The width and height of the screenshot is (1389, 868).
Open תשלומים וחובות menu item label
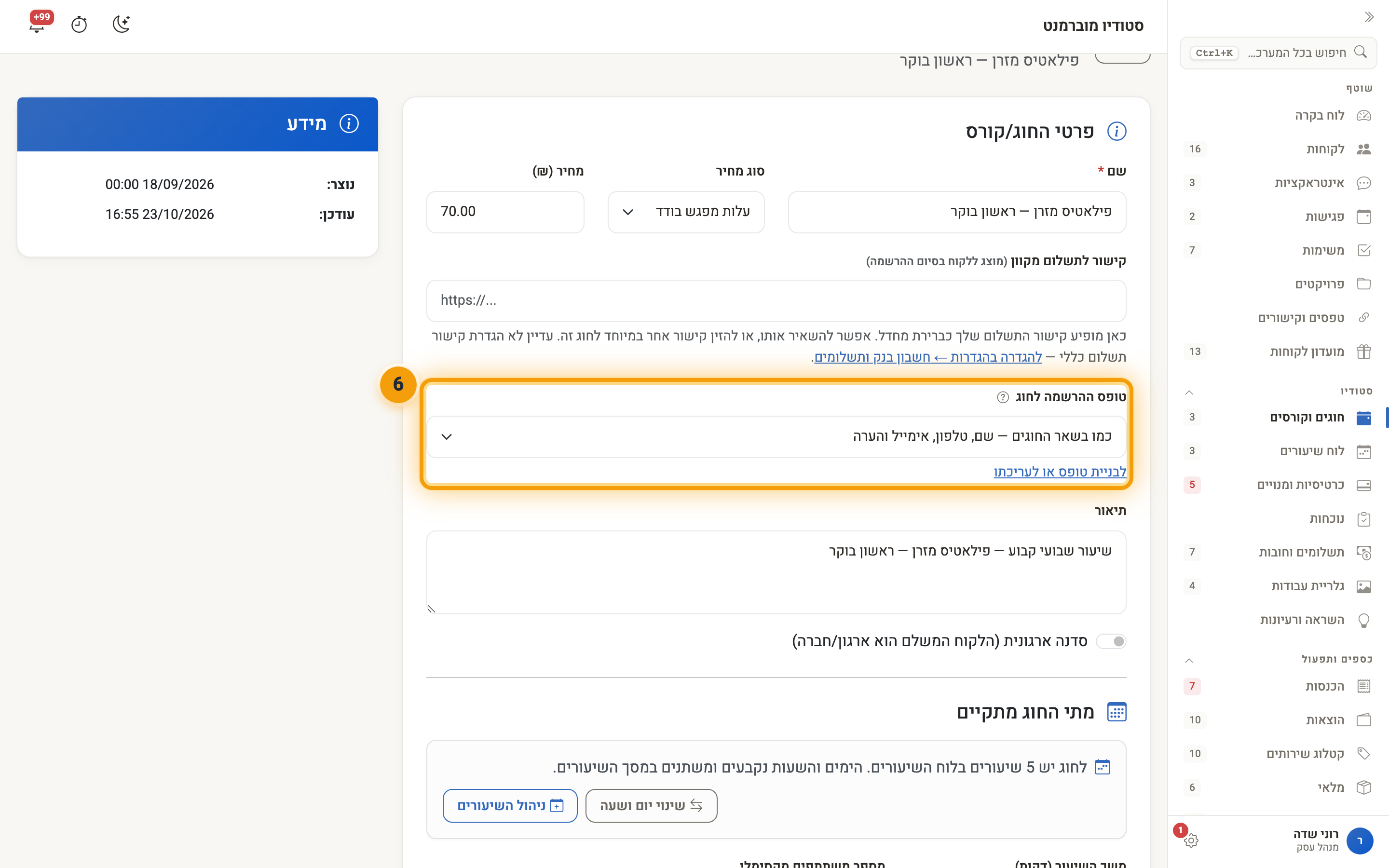click(1301, 552)
